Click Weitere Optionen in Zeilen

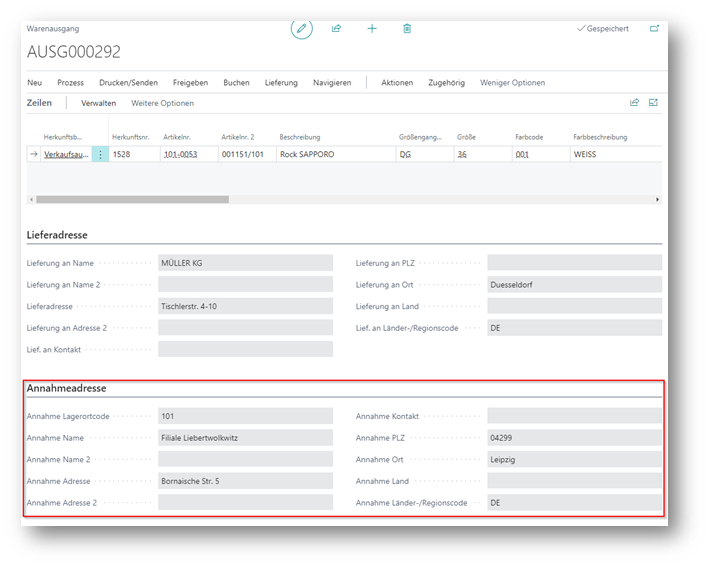point(162,103)
